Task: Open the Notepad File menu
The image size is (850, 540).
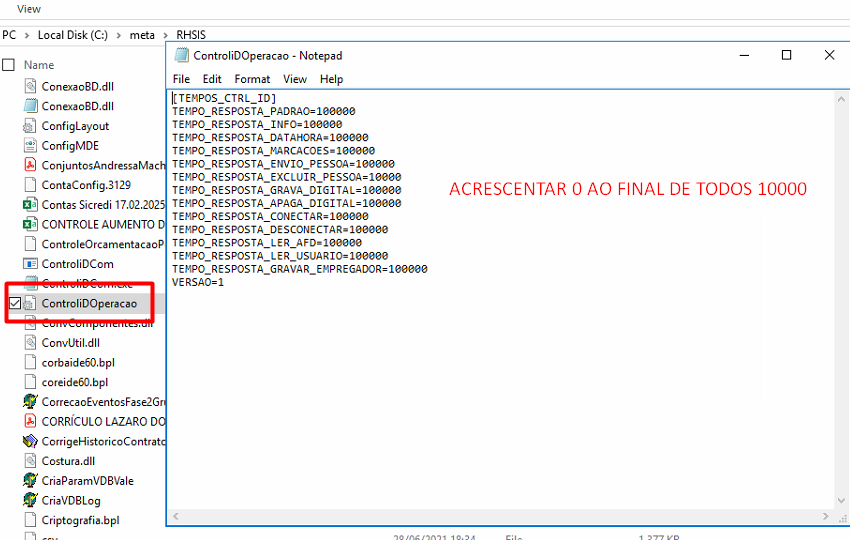Action: coord(181,79)
